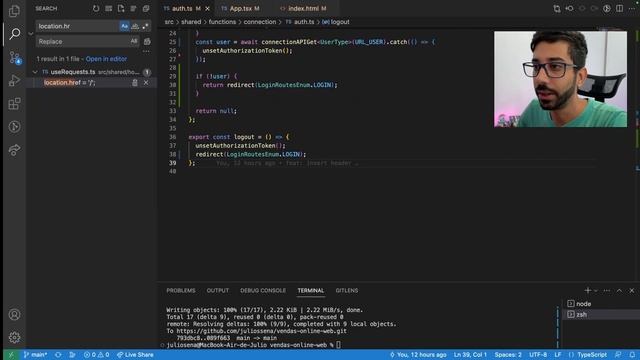Screen dimensions: 640x360
Task: Open the Run and Debug view
Action: point(14,80)
